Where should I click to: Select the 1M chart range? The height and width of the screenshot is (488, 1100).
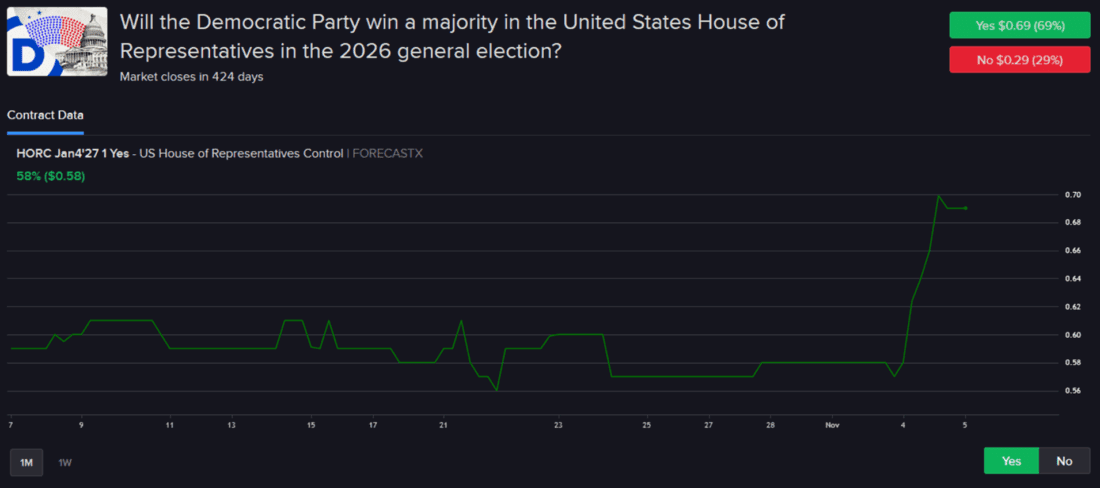point(27,462)
